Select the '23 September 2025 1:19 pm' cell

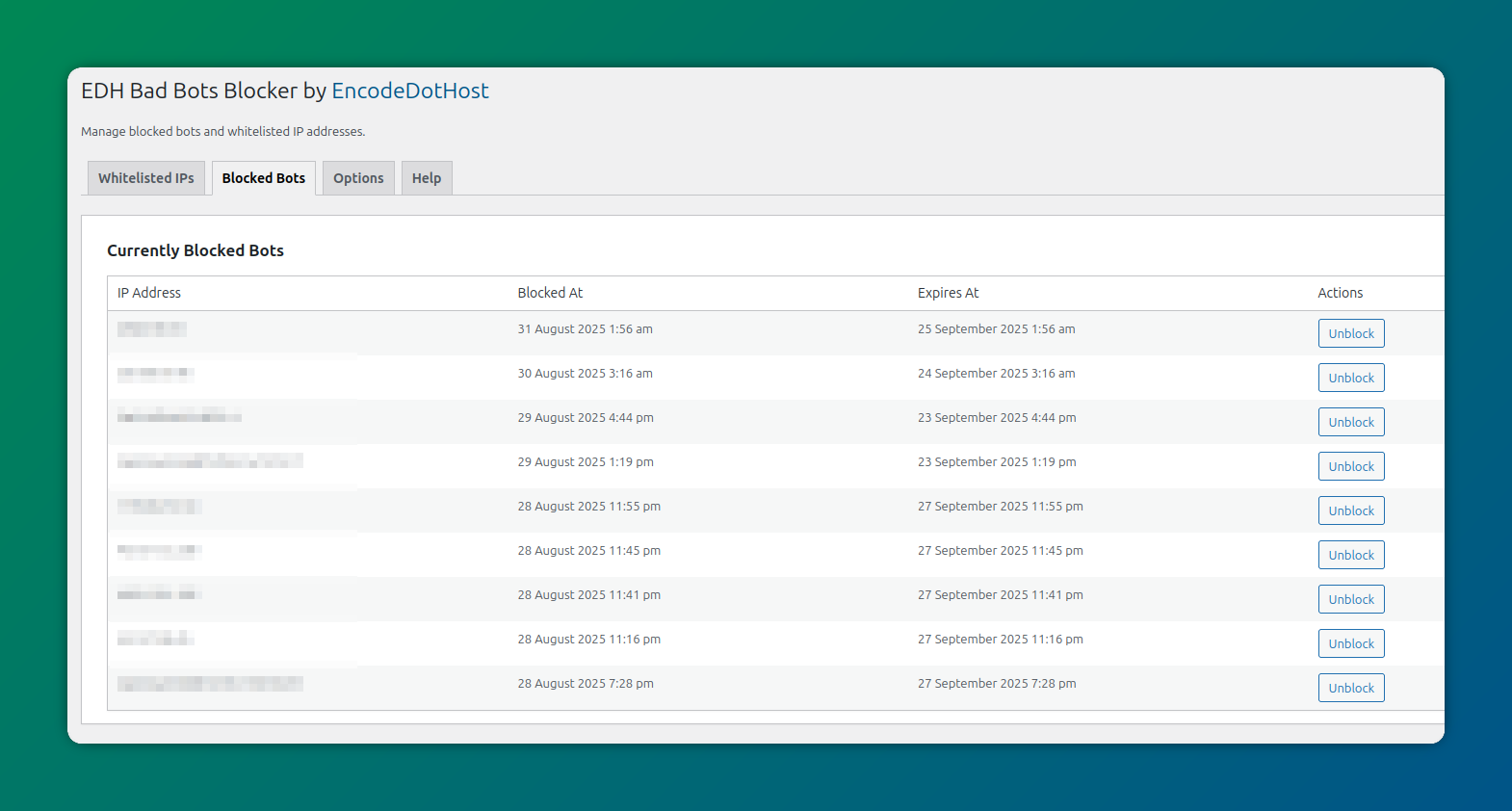pos(997,462)
